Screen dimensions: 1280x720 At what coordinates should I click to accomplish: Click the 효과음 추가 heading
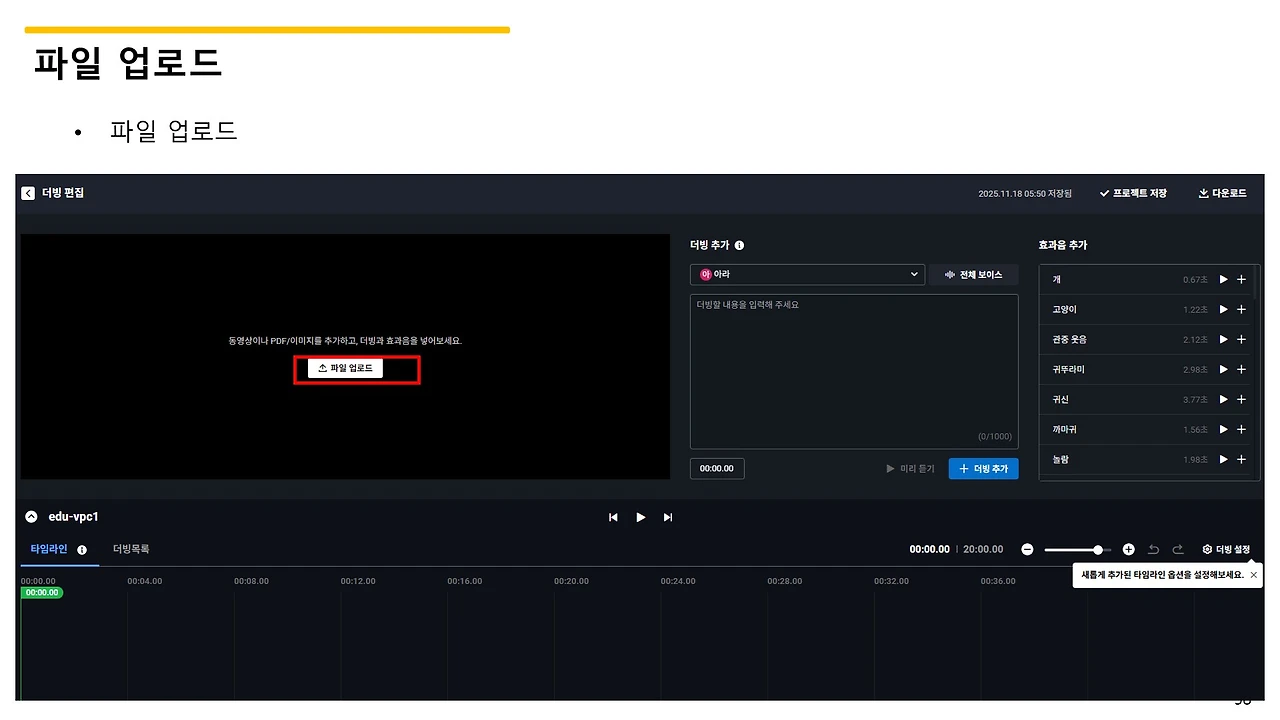click(1063, 245)
